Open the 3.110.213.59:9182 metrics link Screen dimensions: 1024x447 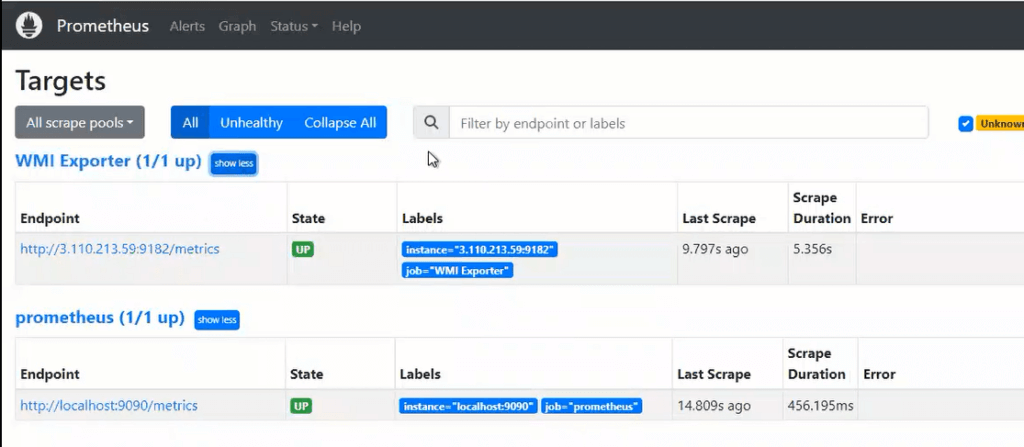(120, 249)
